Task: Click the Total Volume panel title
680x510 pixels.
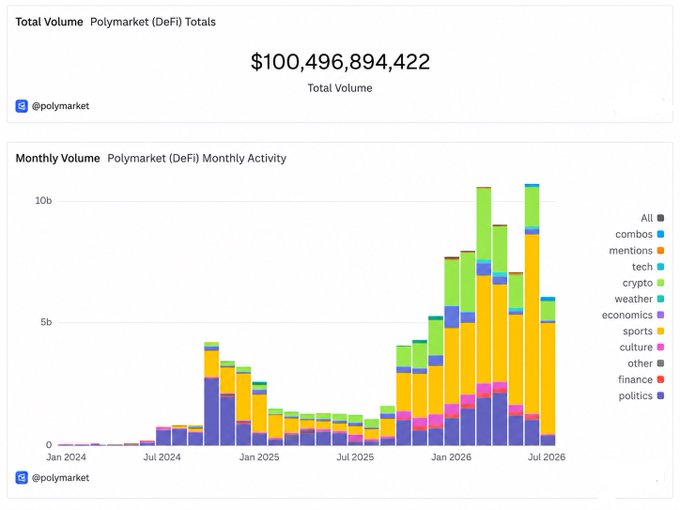Action: (49, 22)
